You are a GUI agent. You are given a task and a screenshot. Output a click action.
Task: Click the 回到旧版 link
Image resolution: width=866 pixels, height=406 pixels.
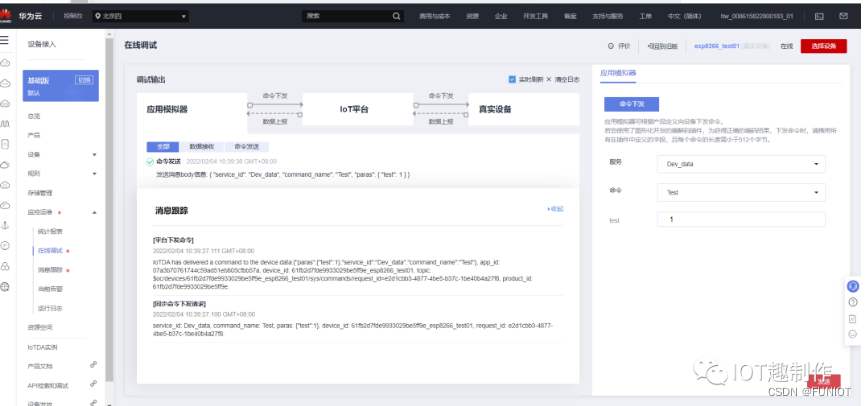tap(662, 46)
